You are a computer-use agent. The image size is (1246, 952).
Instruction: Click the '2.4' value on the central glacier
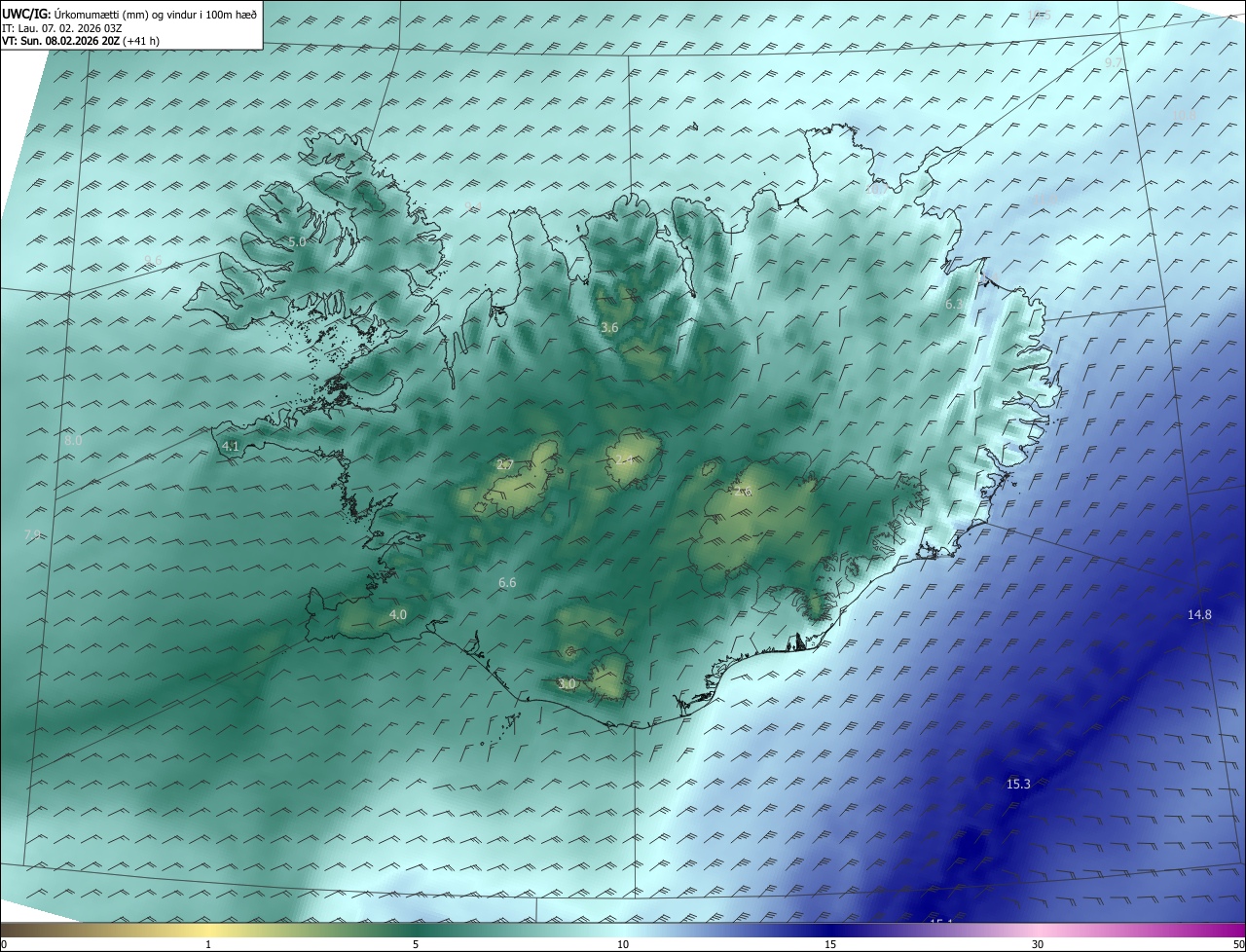(x=623, y=459)
